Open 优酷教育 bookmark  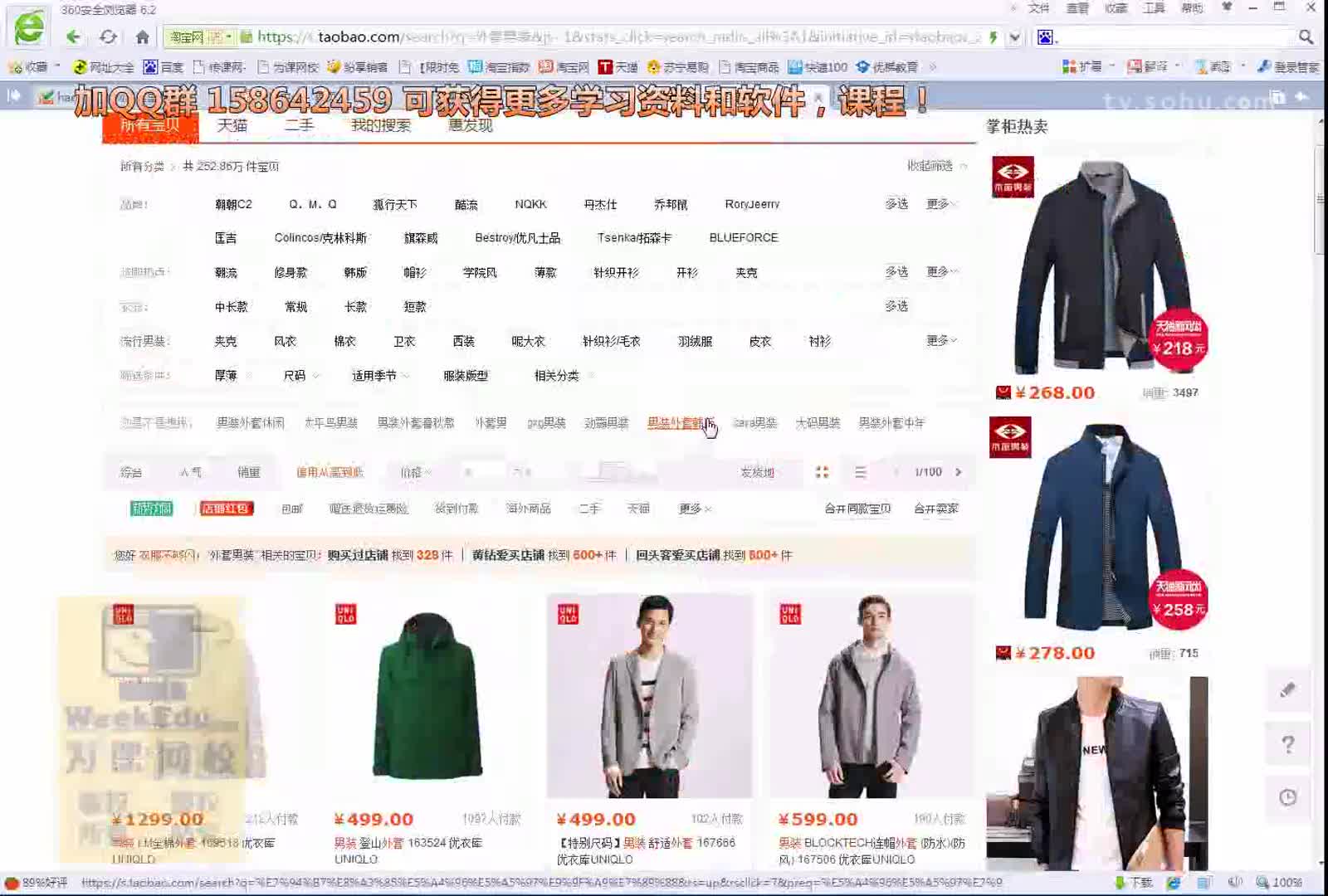(886, 66)
